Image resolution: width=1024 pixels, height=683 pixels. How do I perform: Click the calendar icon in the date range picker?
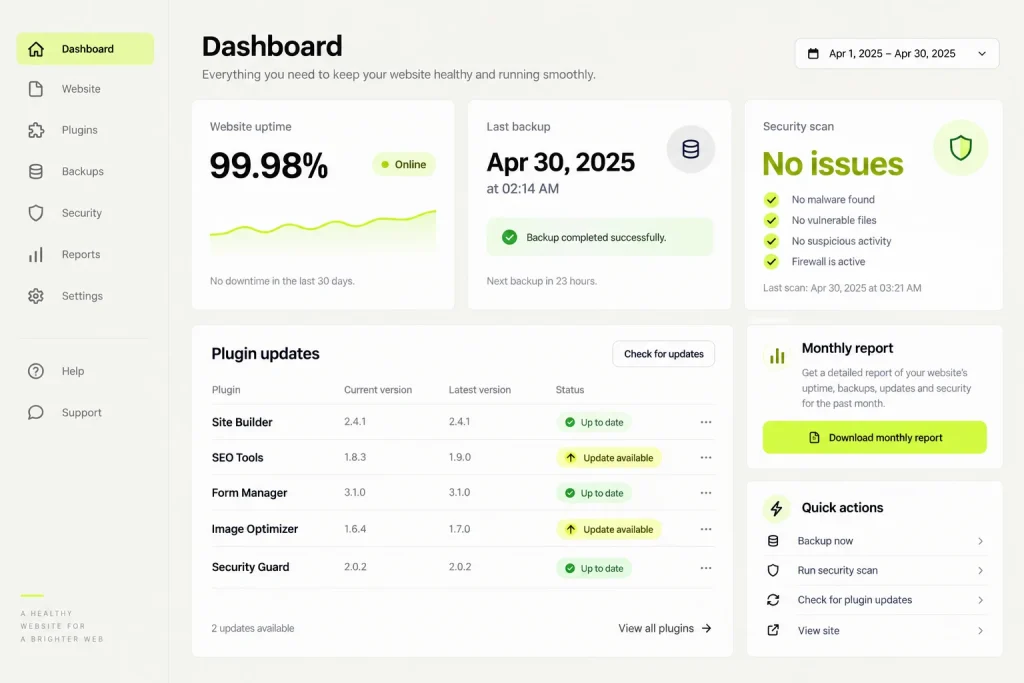[x=813, y=54]
